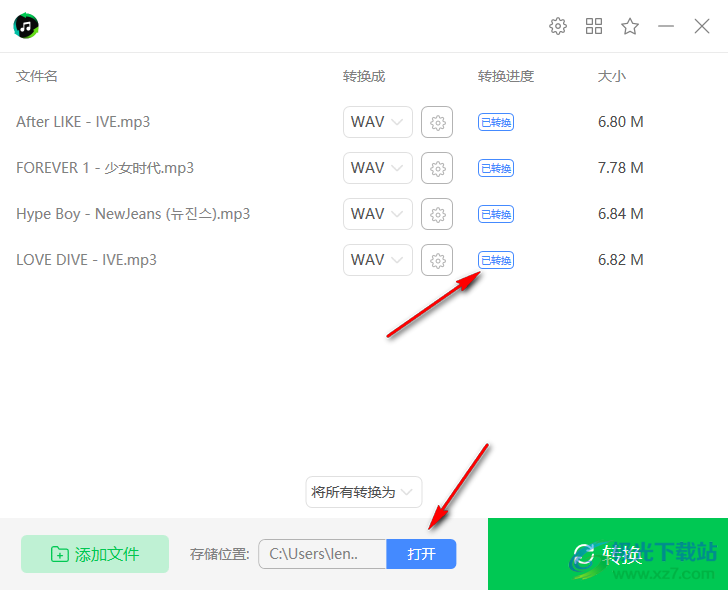Open settings gear for FOREVER 1 row

coord(437,168)
